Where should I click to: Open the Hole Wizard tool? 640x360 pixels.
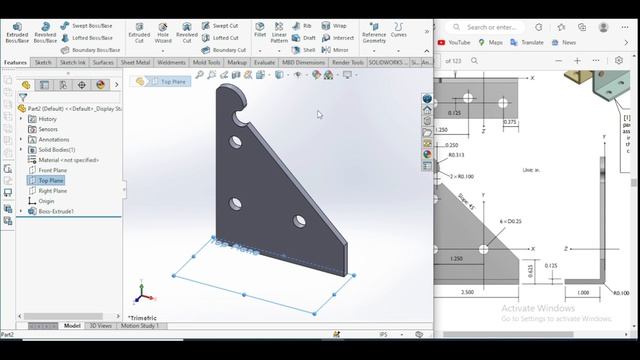click(163, 33)
